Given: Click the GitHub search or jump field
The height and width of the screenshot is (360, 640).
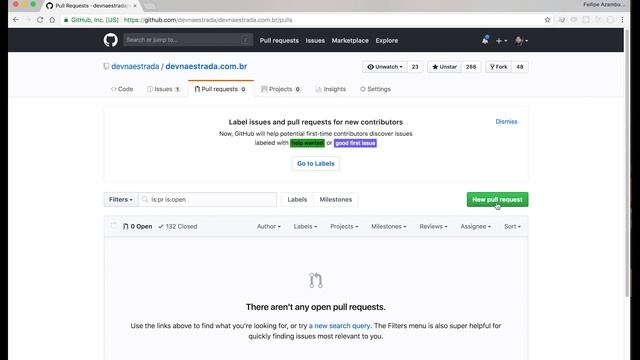Looking at the screenshot, I should (188, 40).
